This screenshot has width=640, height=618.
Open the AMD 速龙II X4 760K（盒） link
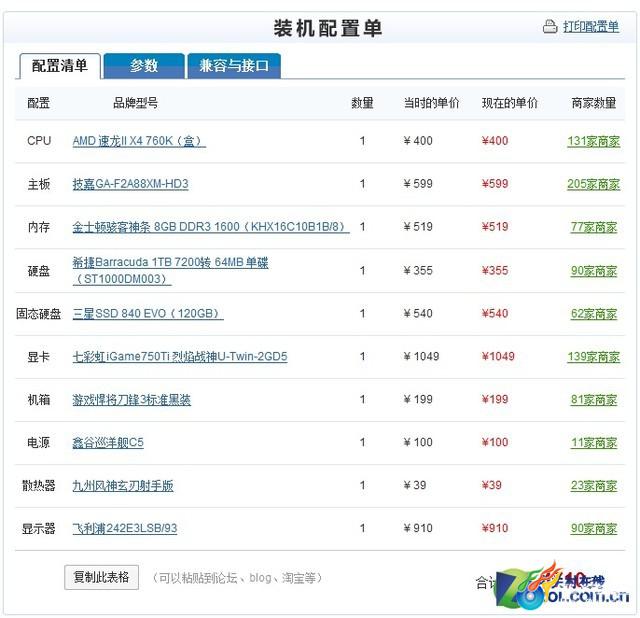click(x=139, y=141)
